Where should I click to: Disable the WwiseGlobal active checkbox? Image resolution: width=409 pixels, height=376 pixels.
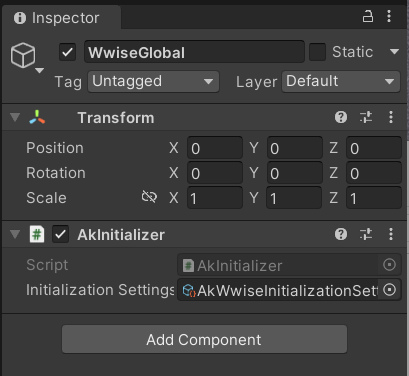[67, 52]
